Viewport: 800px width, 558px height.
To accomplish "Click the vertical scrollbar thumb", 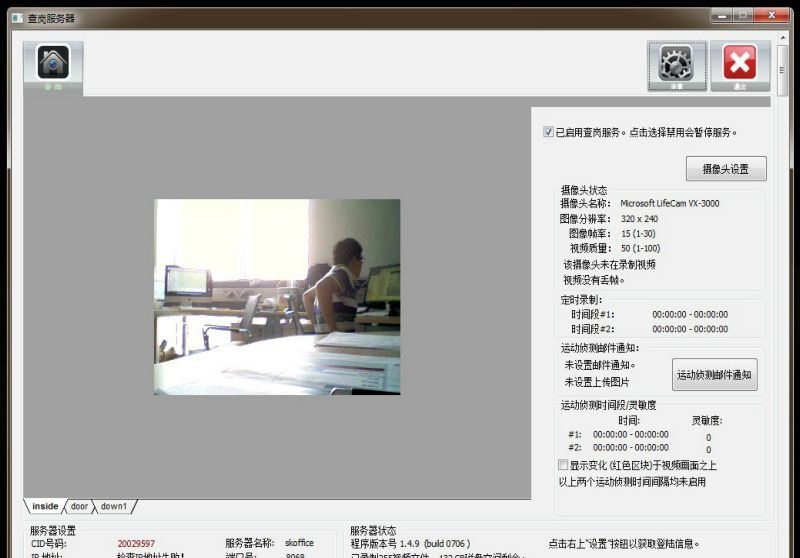I will 782,70.
